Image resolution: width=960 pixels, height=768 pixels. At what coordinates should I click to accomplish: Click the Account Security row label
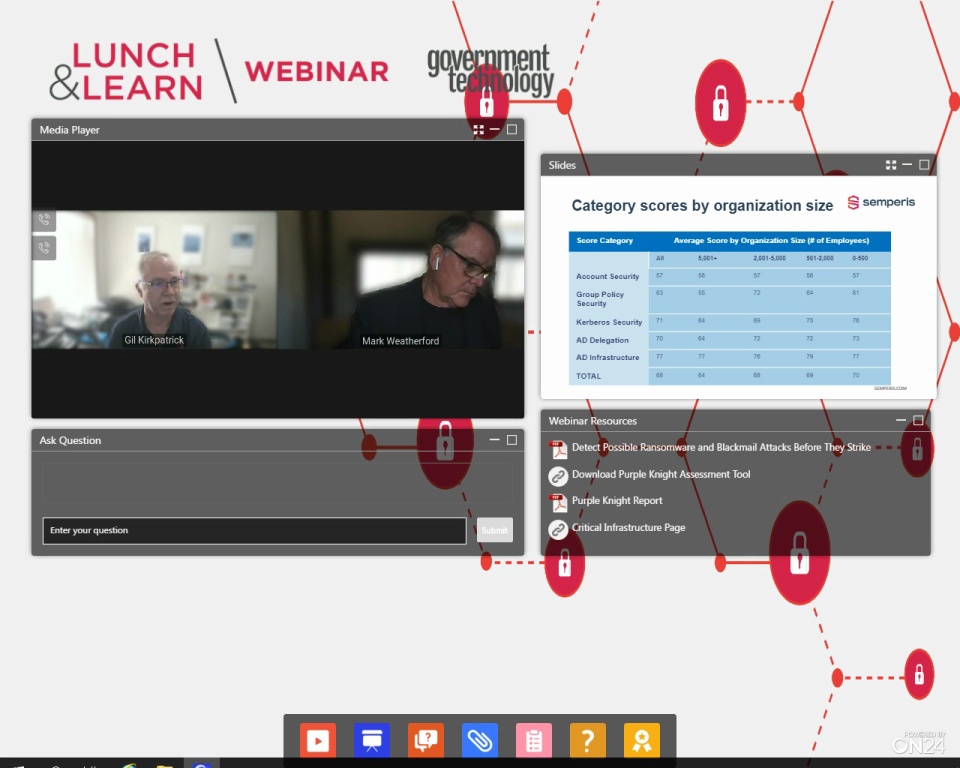(607, 277)
